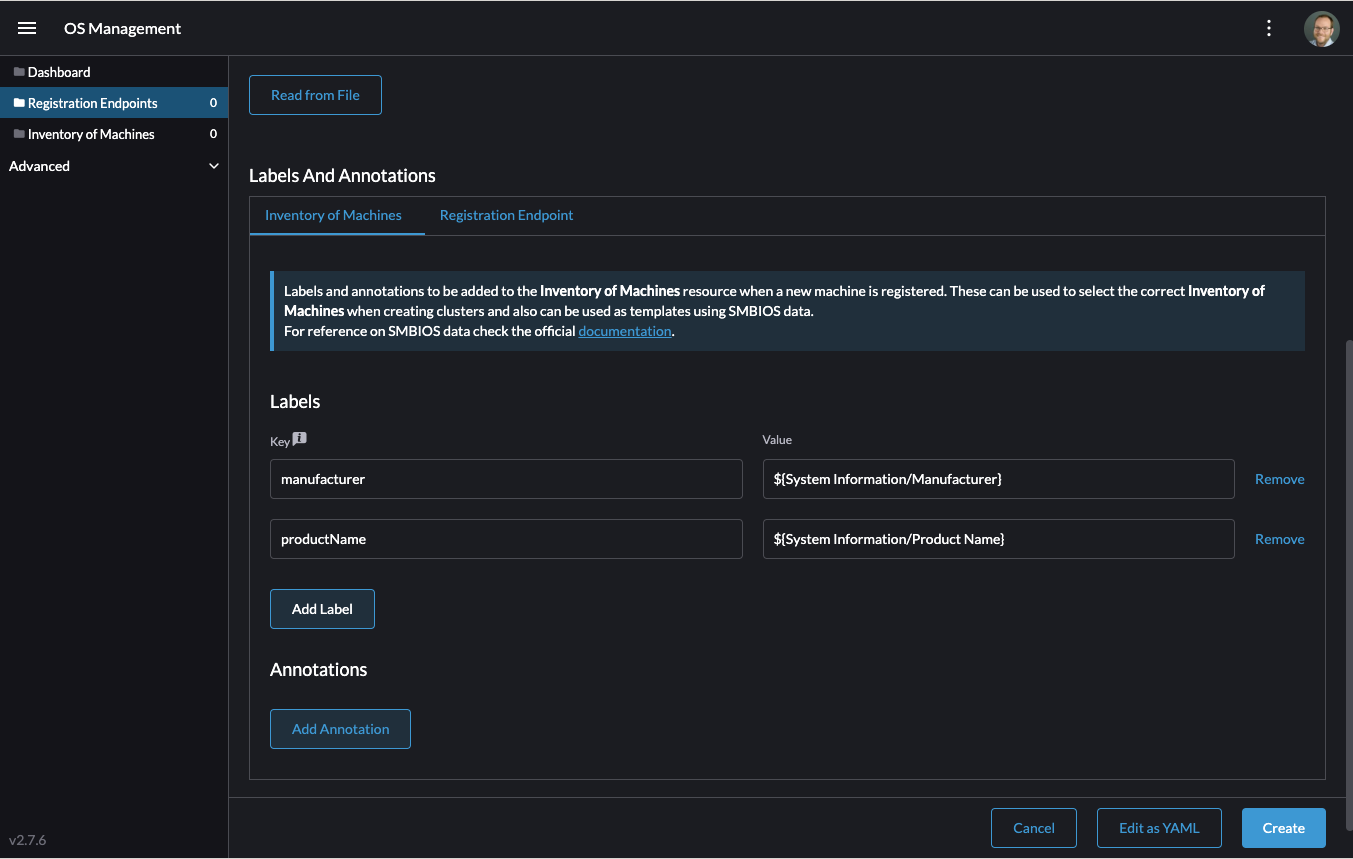This screenshot has height=859, width=1353.
Task: Click the Add Annotation button
Action: point(340,729)
